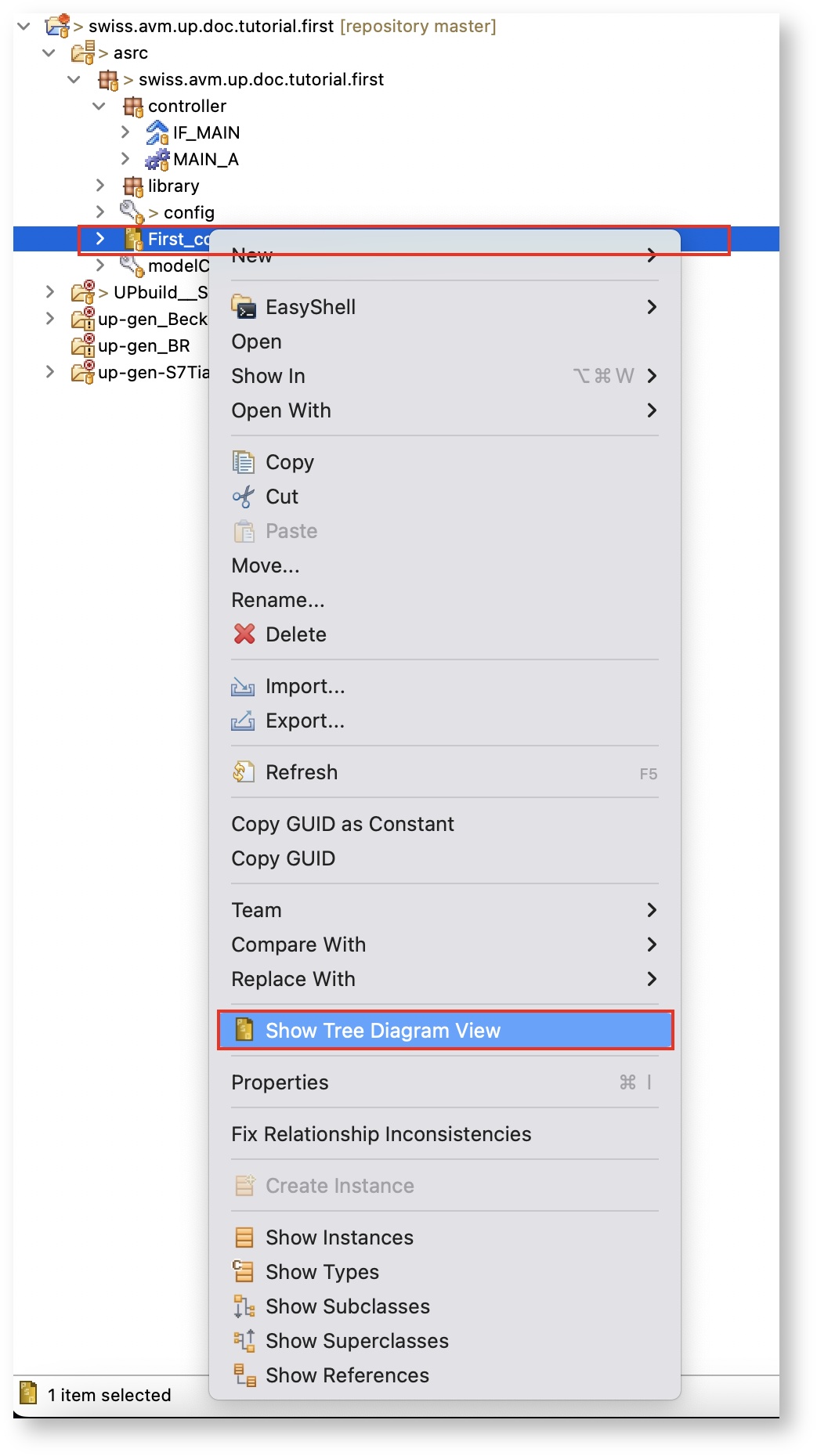
Task: Click the Refresh icon in context menu
Action: [x=244, y=772]
